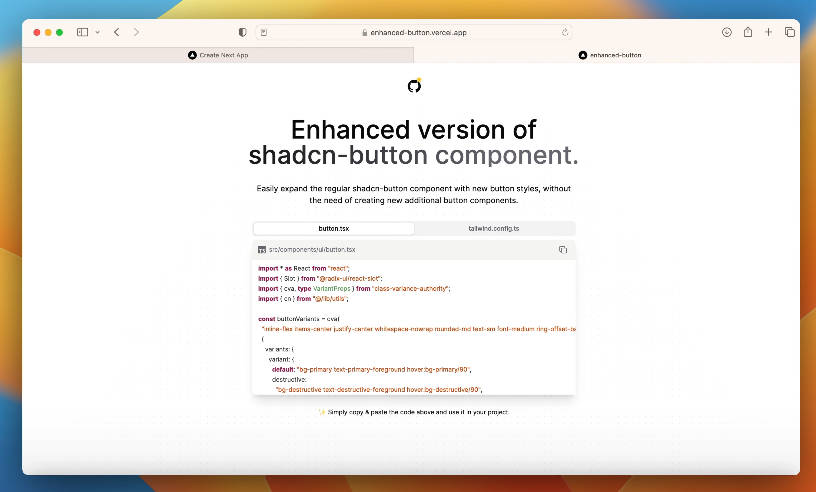
Task: Click the 'const buttonVariants = cva(' code line
Action: point(299,319)
